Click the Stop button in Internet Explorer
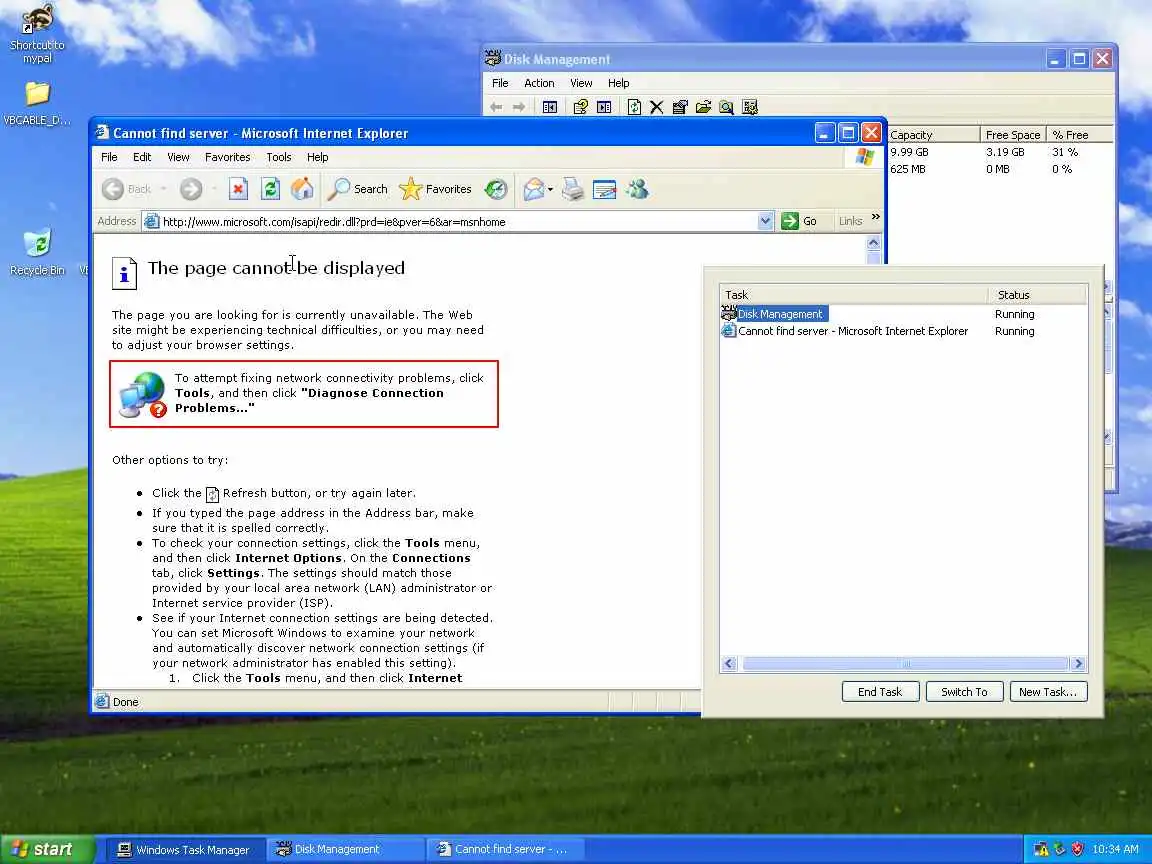This screenshot has width=1152, height=864. click(x=238, y=190)
